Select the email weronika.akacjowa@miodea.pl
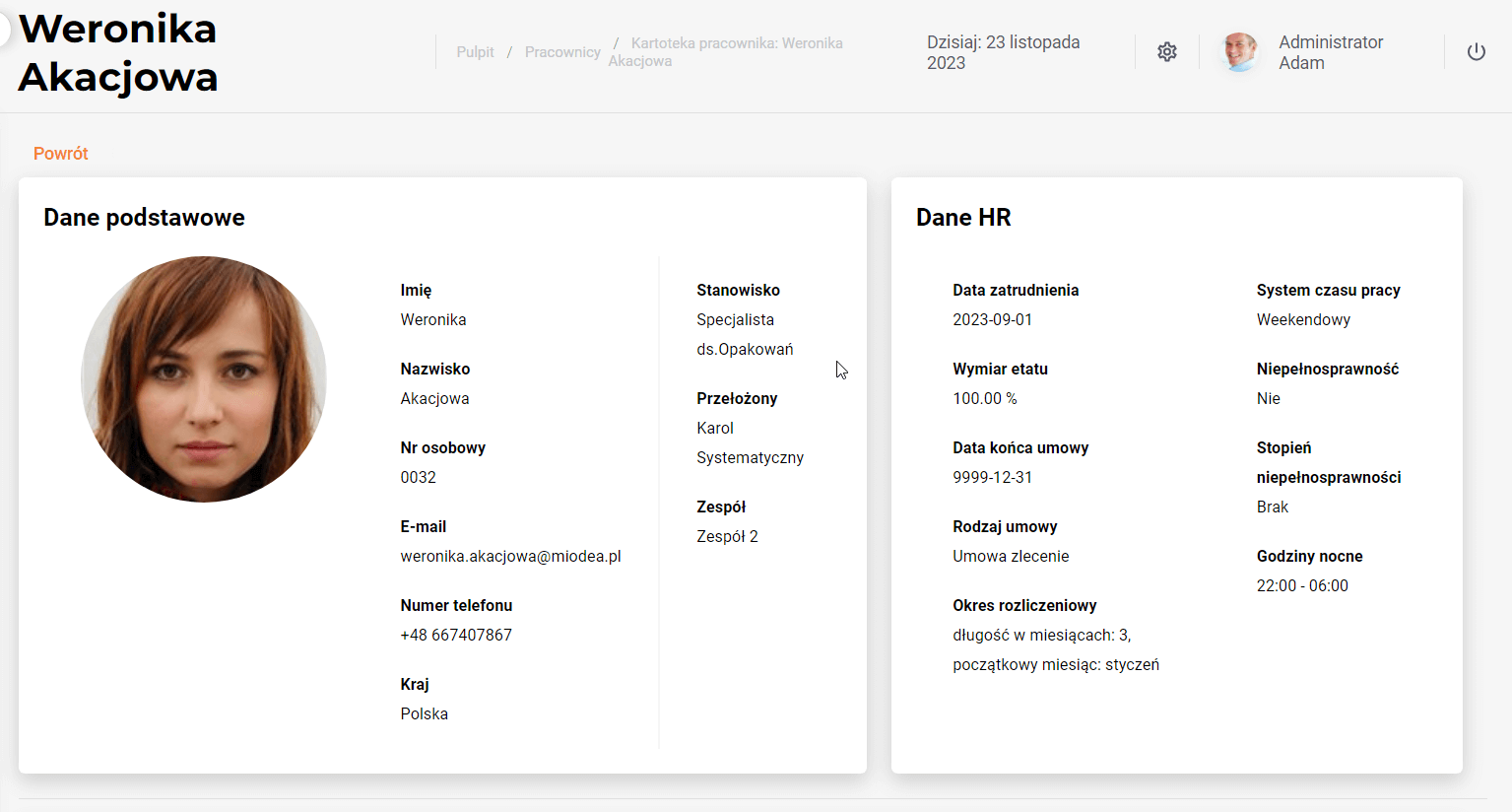The image size is (1512, 812). [x=510, y=556]
